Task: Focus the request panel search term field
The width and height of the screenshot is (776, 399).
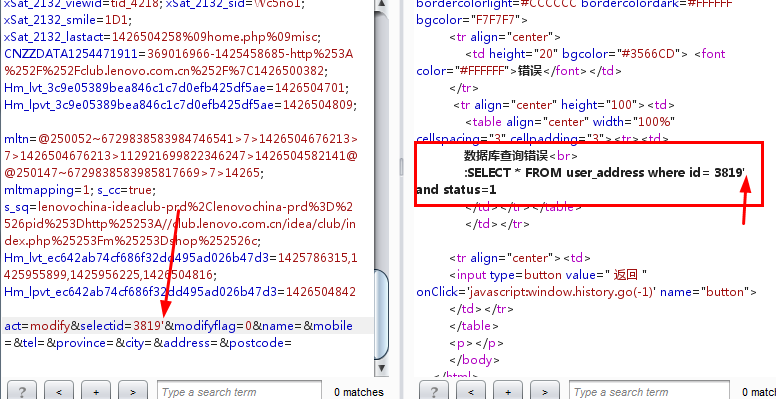Action: click(x=240, y=392)
